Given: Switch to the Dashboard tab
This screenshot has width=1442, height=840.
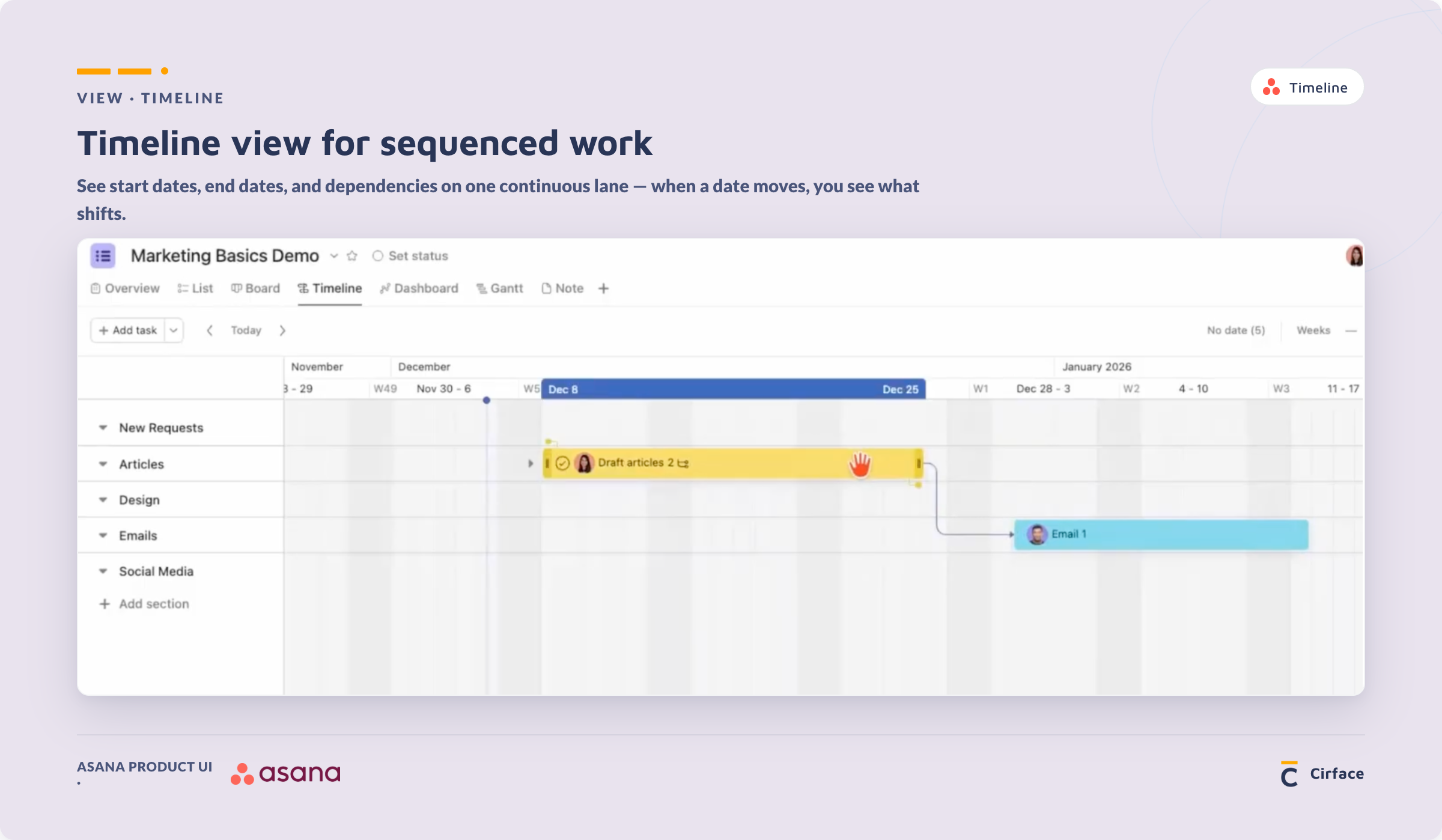Looking at the screenshot, I should [x=419, y=288].
